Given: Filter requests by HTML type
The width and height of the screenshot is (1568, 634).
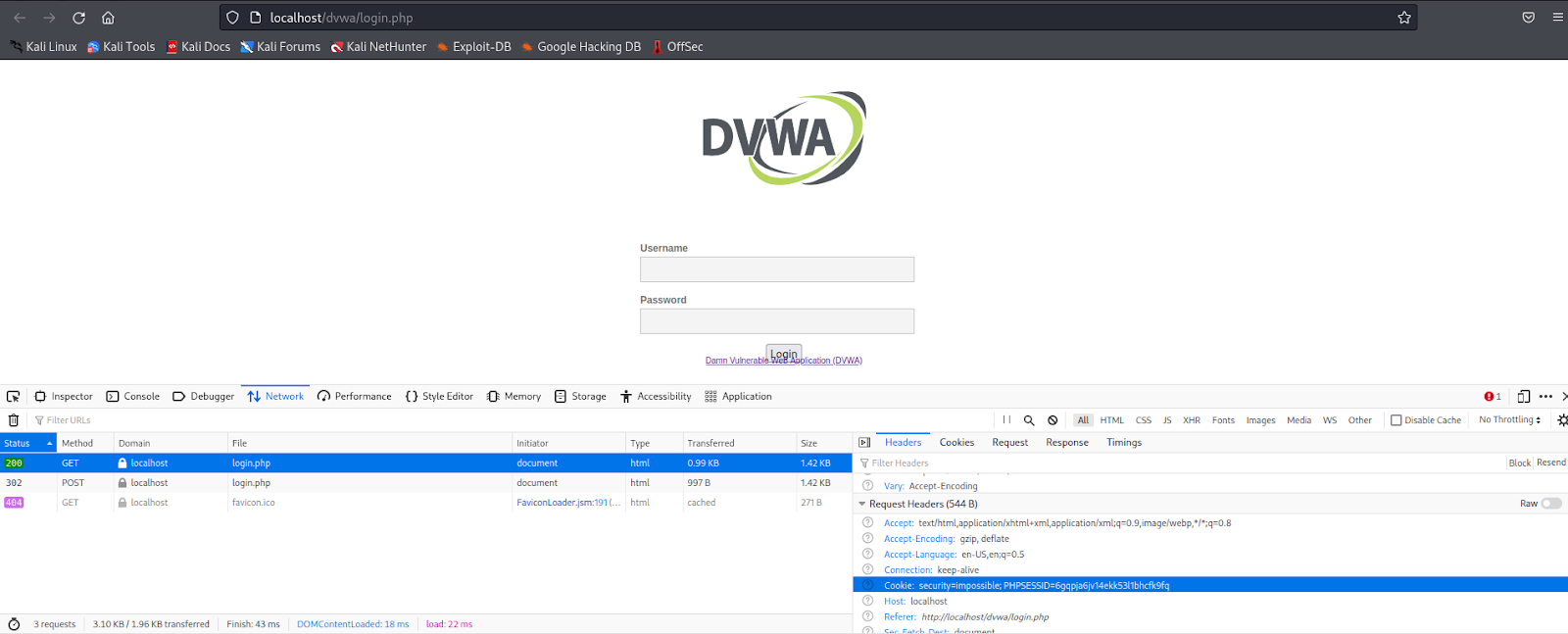Looking at the screenshot, I should (1112, 420).
